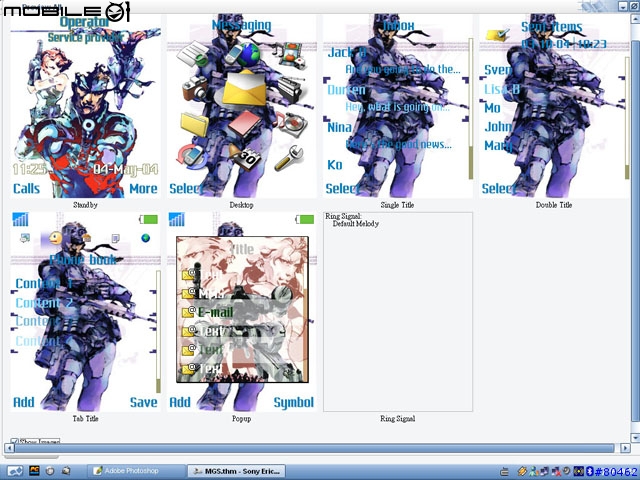Toggle the Show Images checkbox
This screenshot has width=640, height=480.
tap(15, 441)
